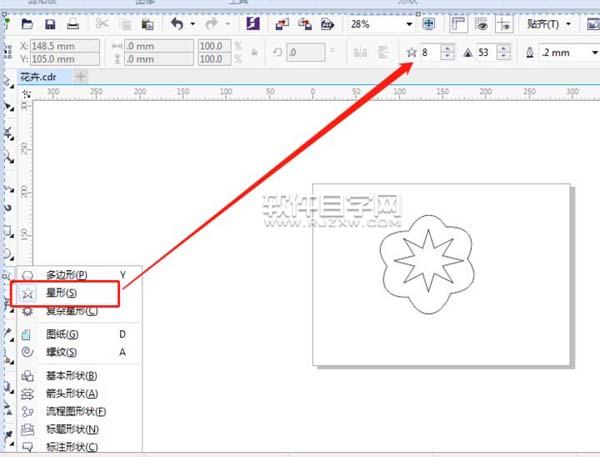Open the 28% zoom level dropdown

point(409,23)
